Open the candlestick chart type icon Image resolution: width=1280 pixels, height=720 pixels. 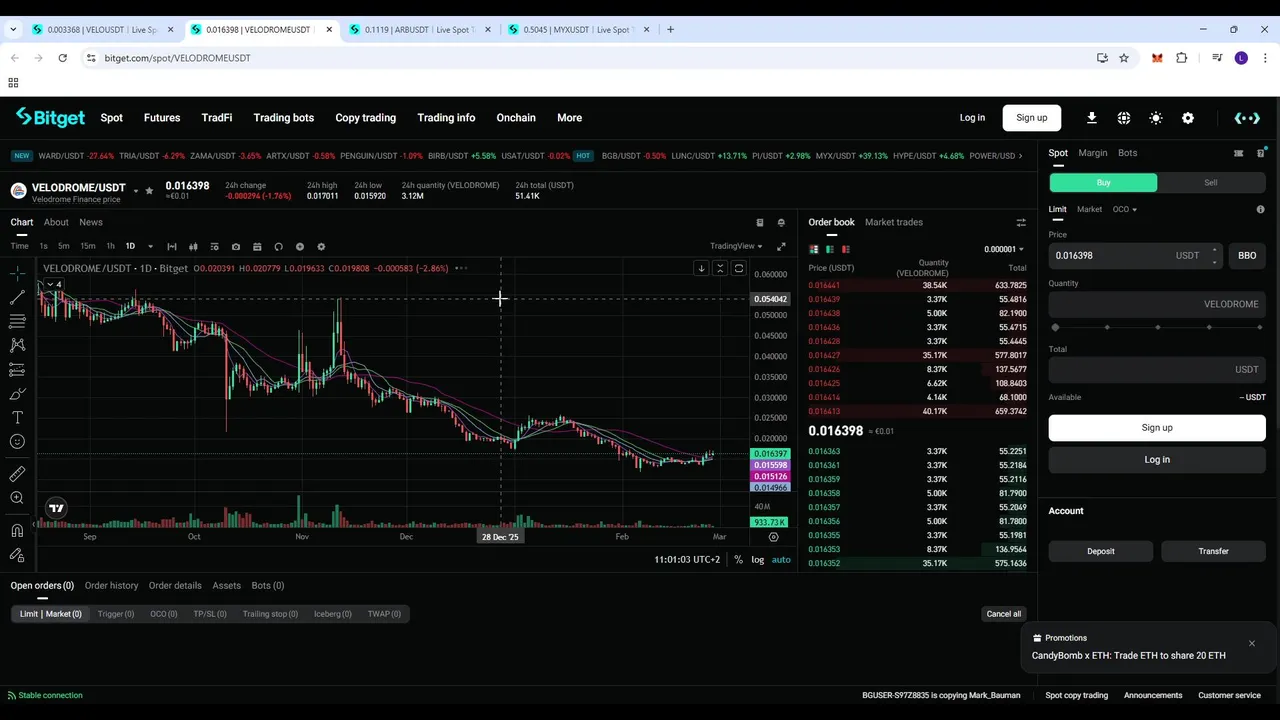[x=193, y=247]
